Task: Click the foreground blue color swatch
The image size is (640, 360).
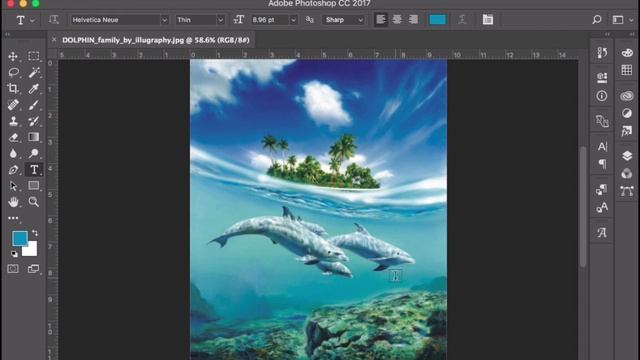Action: 19,238
